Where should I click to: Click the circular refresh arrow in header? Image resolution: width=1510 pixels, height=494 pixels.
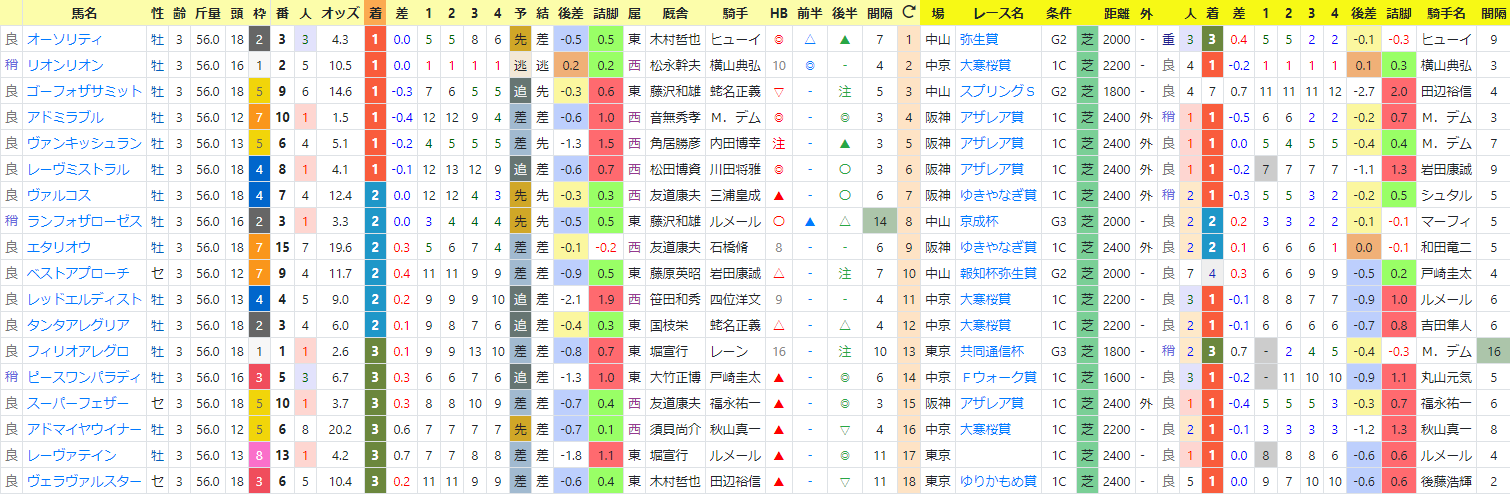[908, 13]
